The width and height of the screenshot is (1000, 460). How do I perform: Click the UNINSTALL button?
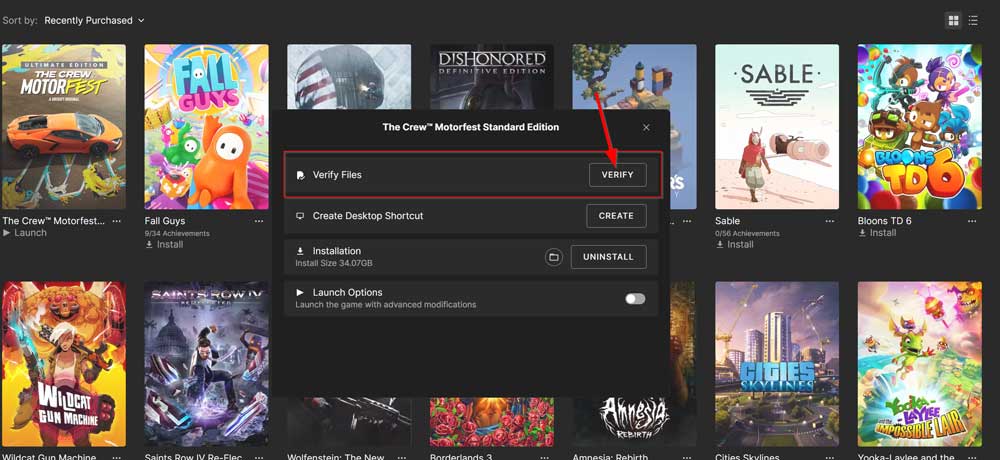point(608,256)
